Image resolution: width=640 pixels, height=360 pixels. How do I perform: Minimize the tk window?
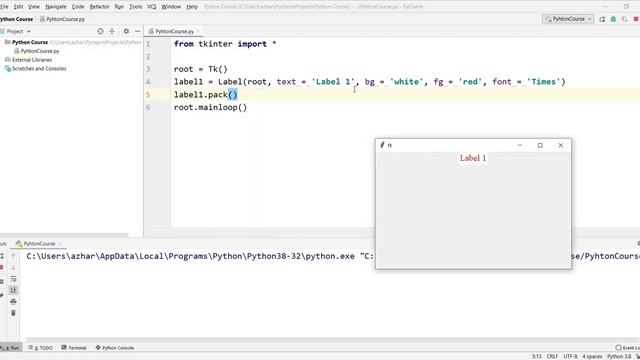click(520, 145)
